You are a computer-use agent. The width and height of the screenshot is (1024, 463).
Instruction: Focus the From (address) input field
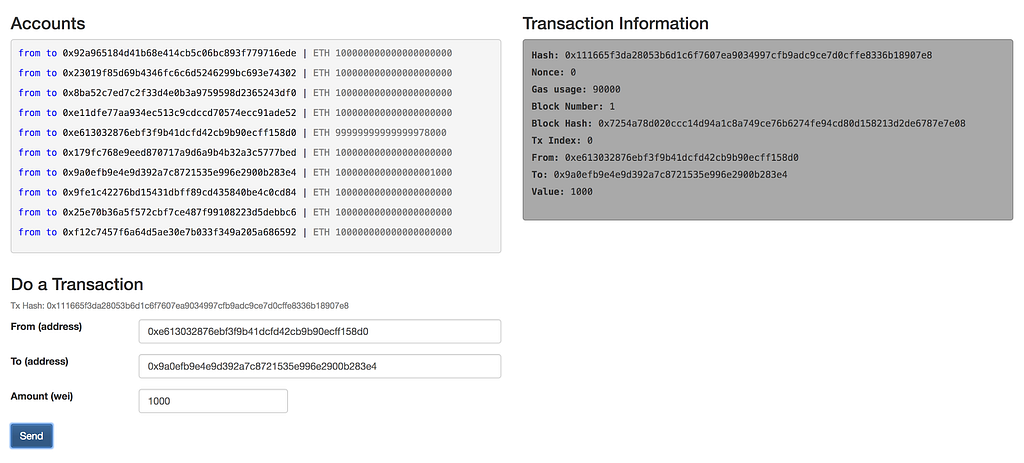319,331
